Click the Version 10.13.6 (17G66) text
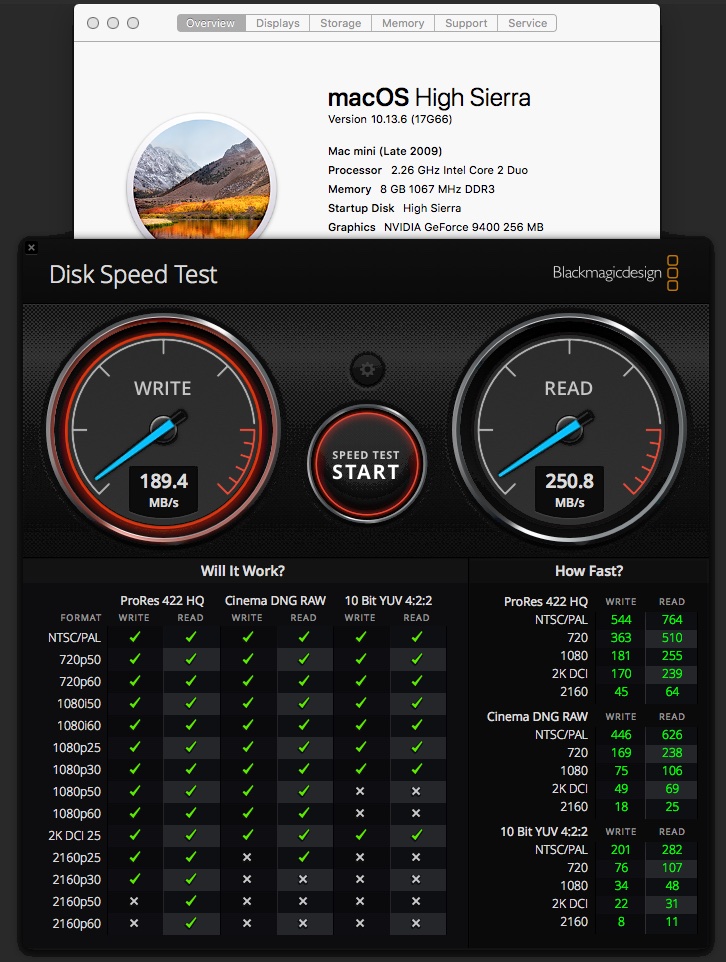 (x=390, y=119)
